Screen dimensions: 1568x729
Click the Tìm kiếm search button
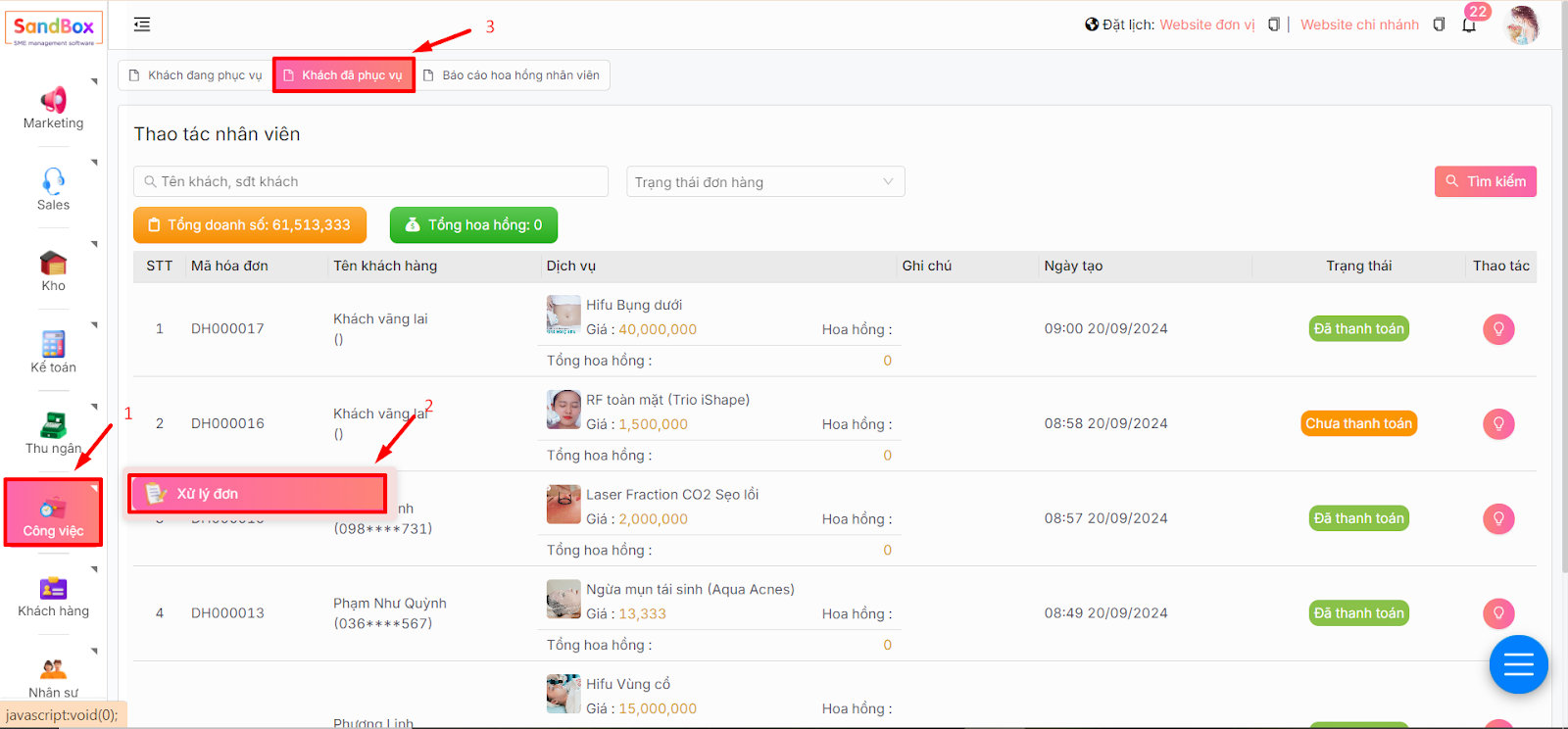point(1485,181)
